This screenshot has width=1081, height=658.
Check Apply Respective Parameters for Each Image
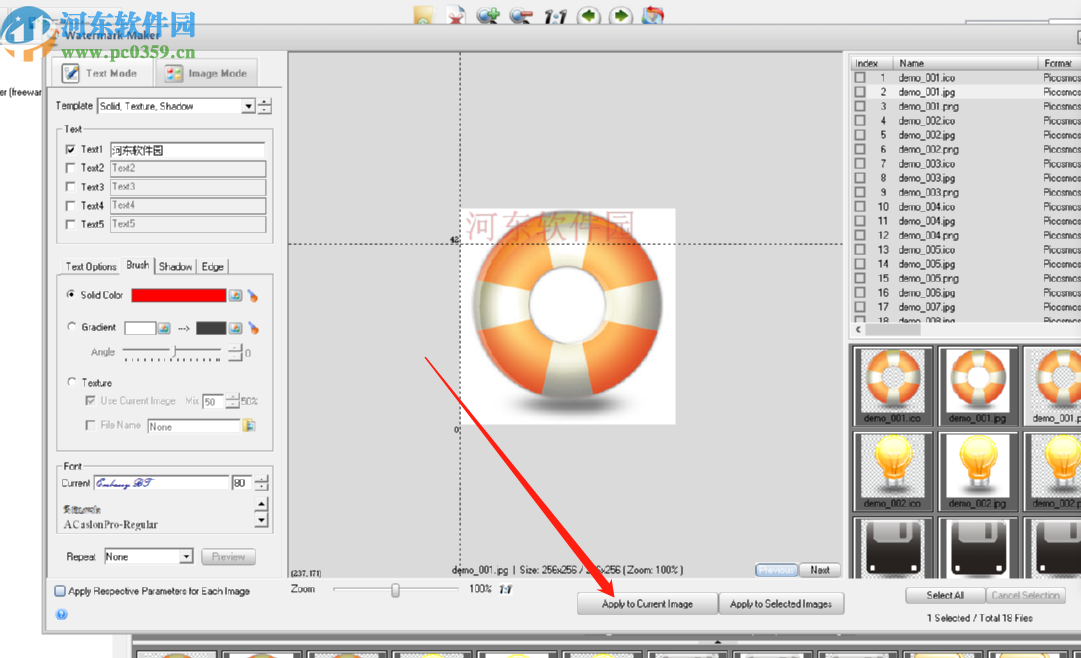(60, 591)
